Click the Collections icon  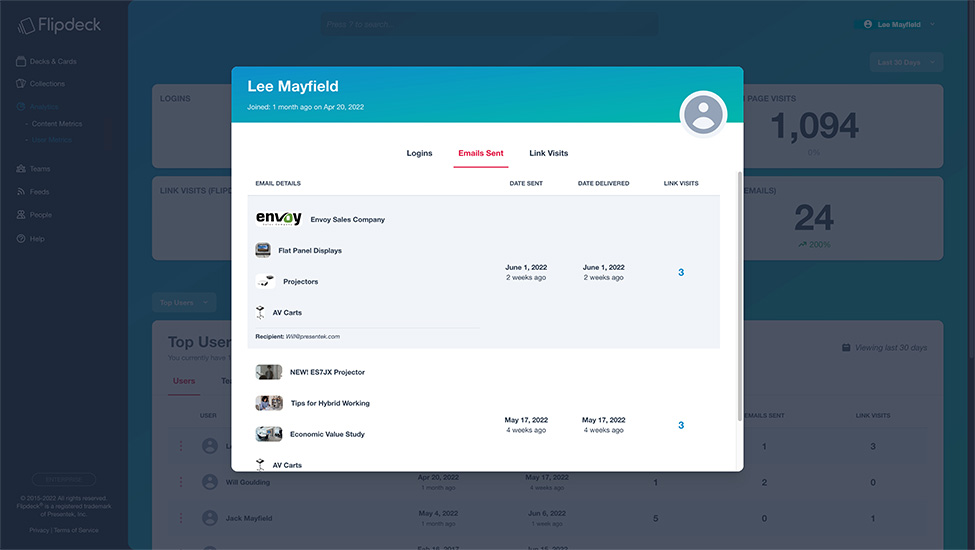click(x=21, y=83)
